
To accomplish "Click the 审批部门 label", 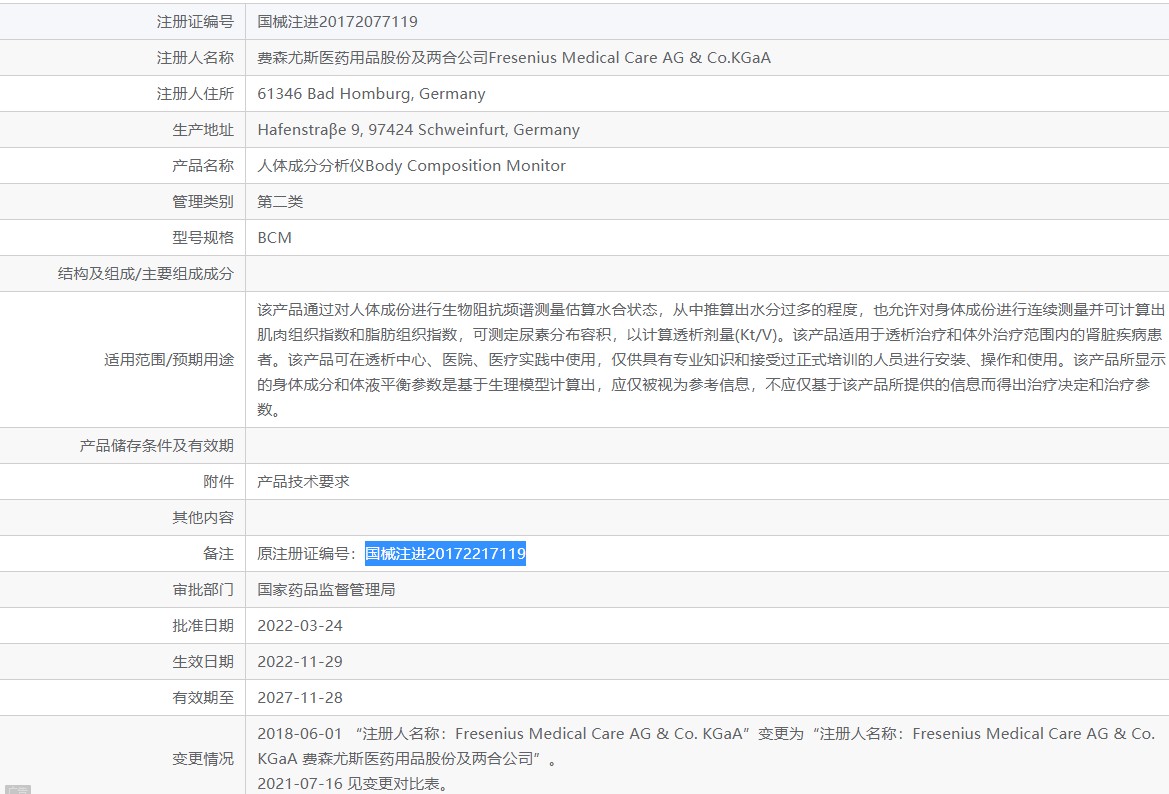I will (x=203, y=590).
